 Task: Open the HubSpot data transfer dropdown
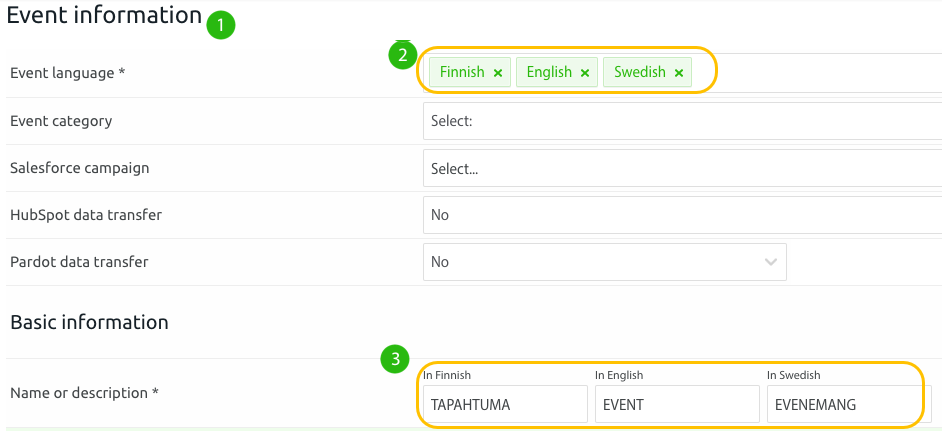point(682,215)
